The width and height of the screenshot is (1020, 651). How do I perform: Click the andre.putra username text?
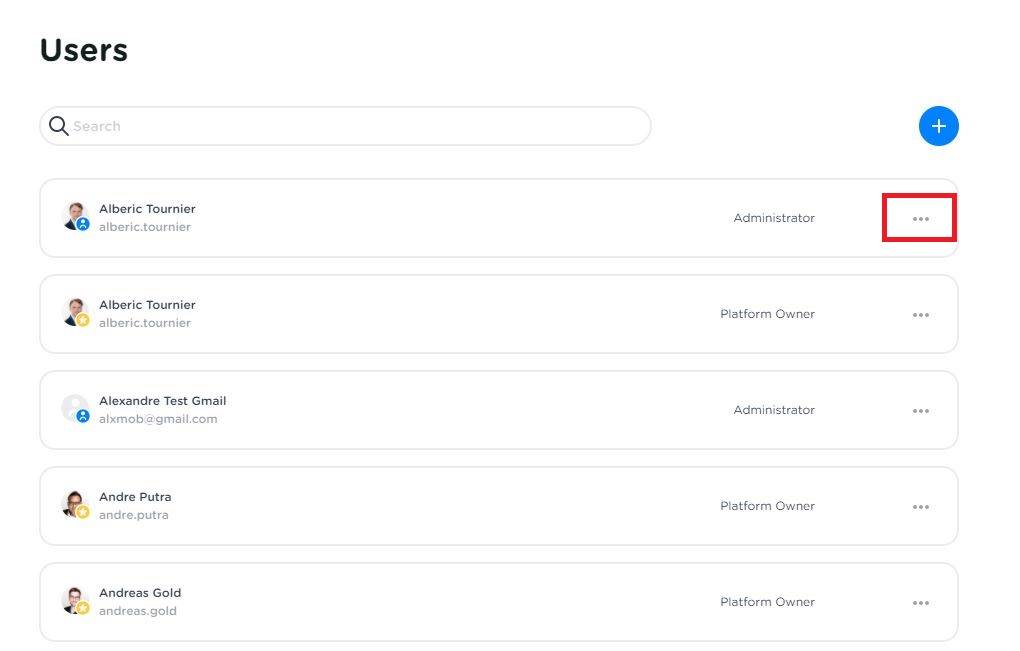[134, 515]
